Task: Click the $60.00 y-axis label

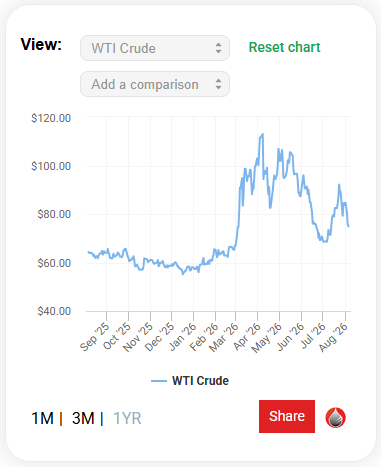Action: pos(54,263)
